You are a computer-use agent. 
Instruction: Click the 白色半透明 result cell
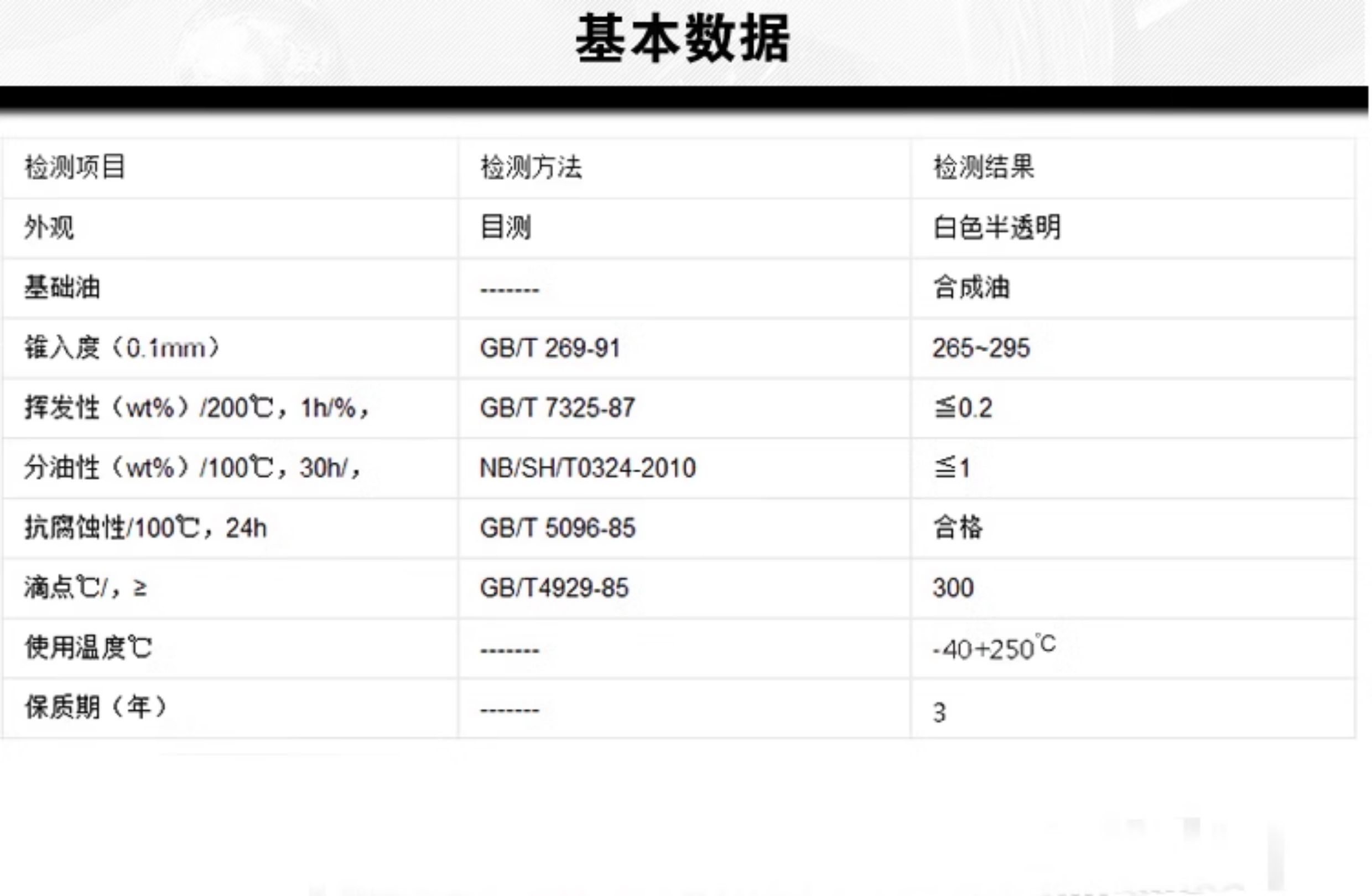[x=997, y=228]
